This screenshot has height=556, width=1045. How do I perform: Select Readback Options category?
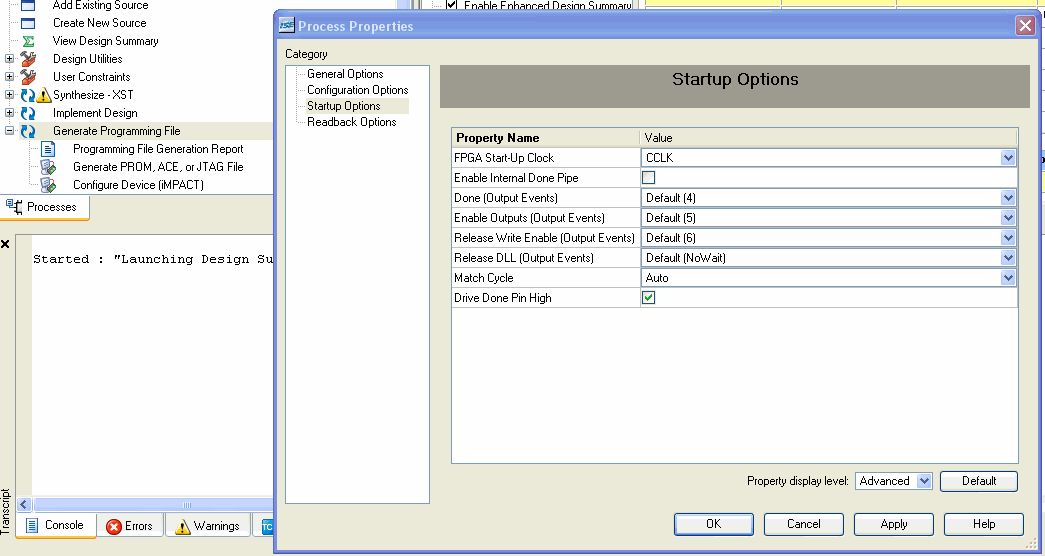[351, 122]
